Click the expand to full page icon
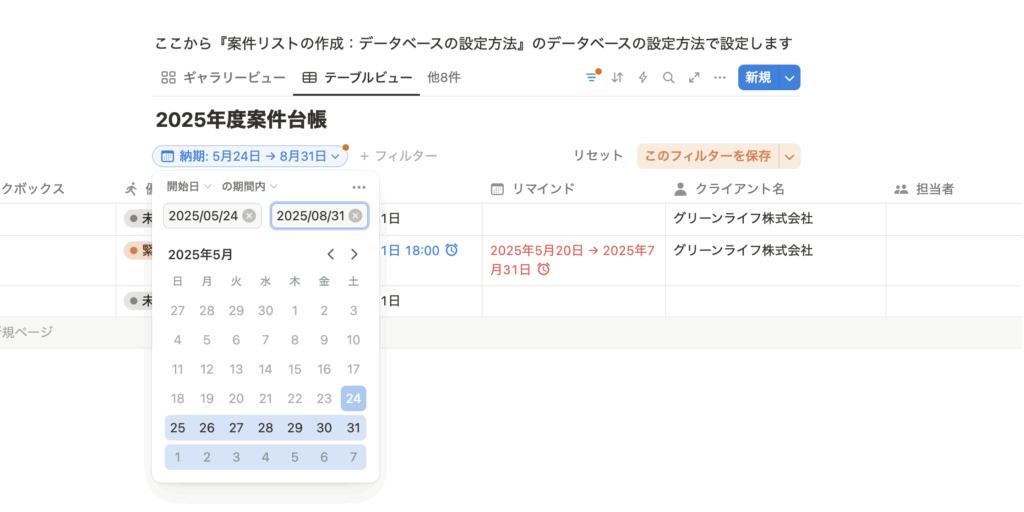This screenshot has height=512, width=1024. click(694, 77)
